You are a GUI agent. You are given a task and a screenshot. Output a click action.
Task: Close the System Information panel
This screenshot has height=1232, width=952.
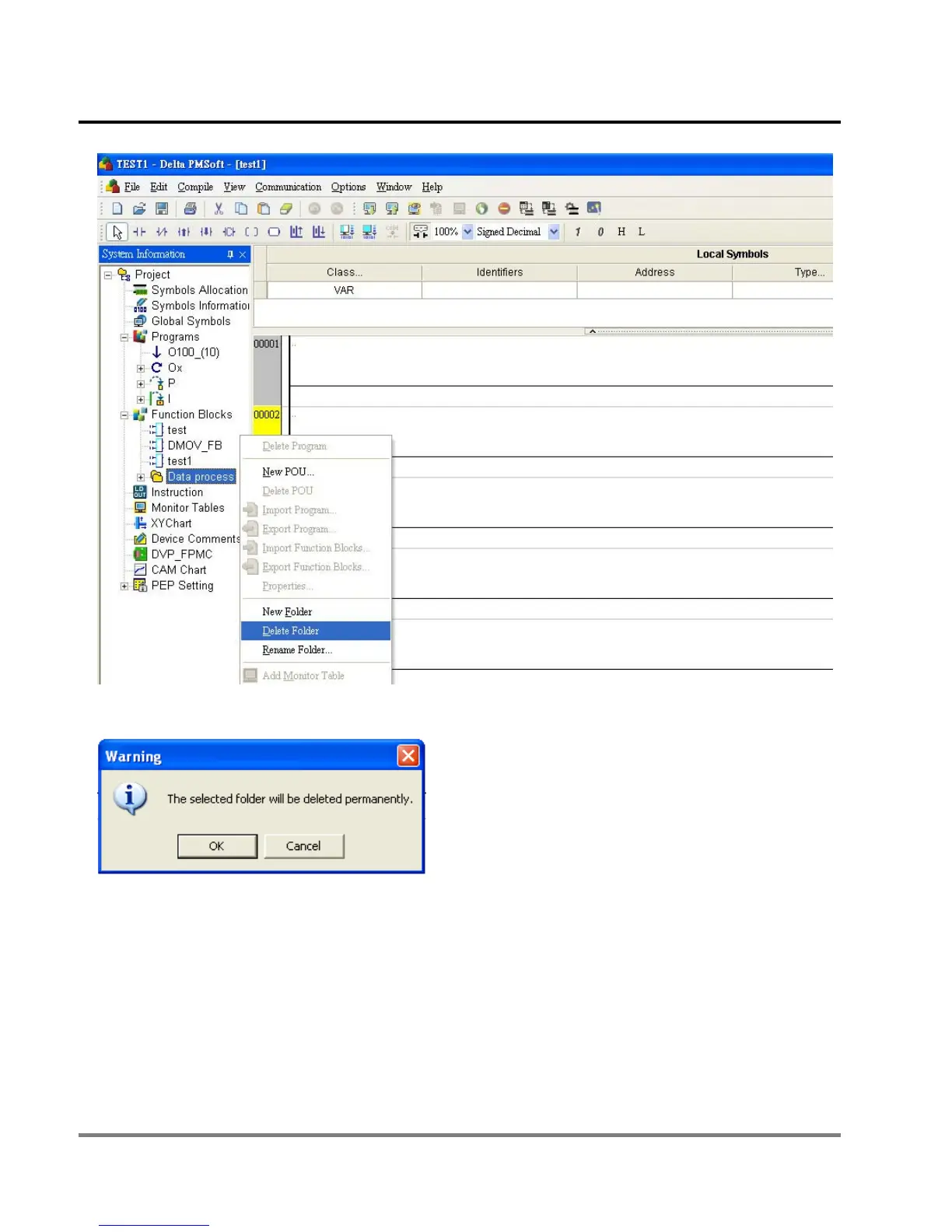coord(243,254)
